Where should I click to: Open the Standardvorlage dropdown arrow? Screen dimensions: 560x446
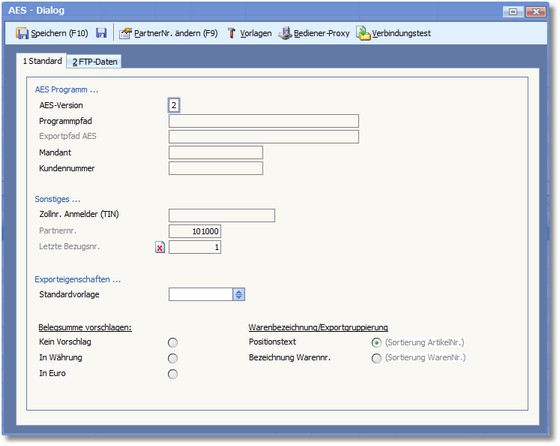click(x=239, y=295)
